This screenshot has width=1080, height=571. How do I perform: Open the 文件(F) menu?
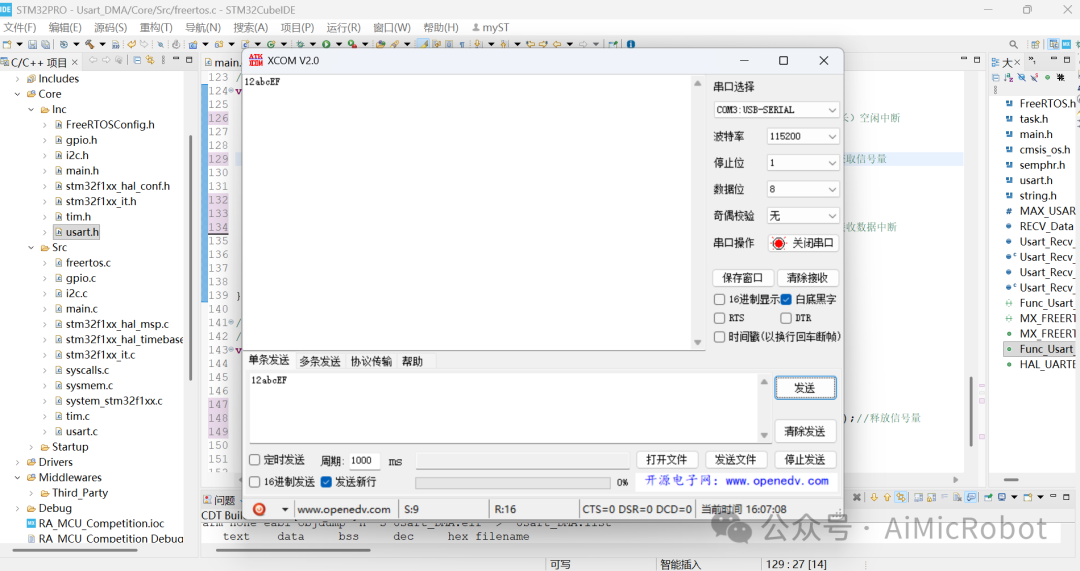(20, 27)
